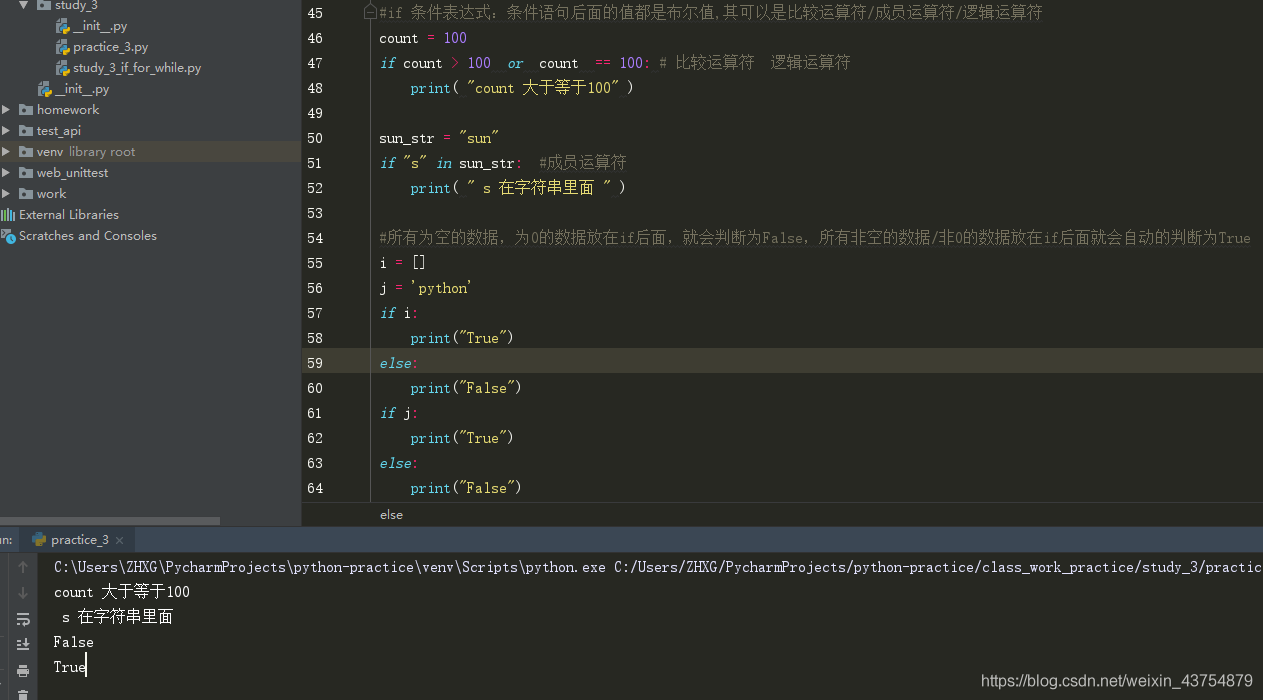This screenshot has width=1263, height=700.
Task: Click console output 'count 大于等于100'
Action: 122,592
